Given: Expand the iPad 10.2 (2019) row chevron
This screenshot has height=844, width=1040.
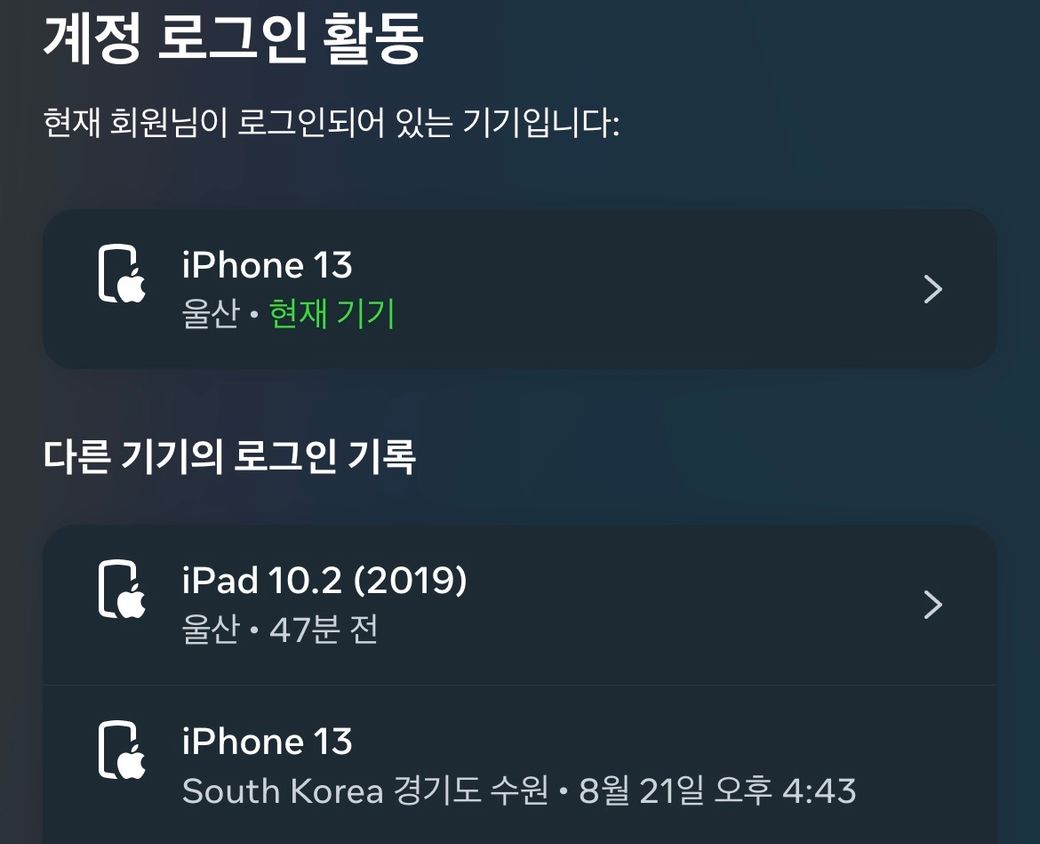Looking at the screenshot, I should click(933, 604).
